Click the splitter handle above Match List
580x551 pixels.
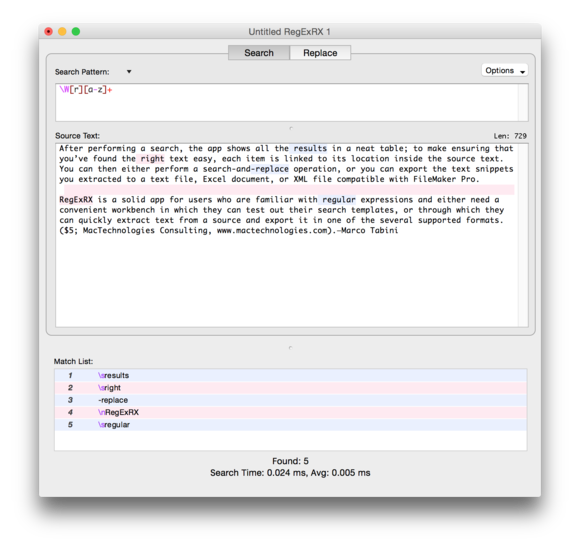pyautogui.click(x=290, y=348)
